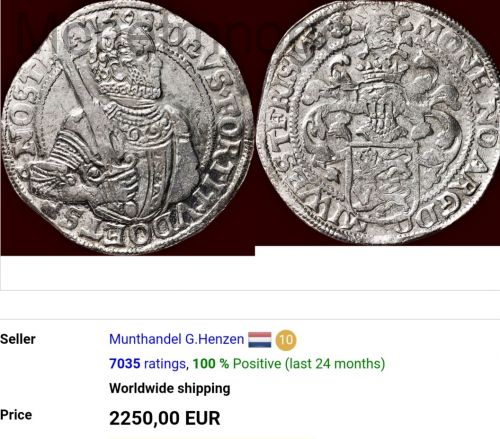Click the Worldwide shipping text

[170, 388]
